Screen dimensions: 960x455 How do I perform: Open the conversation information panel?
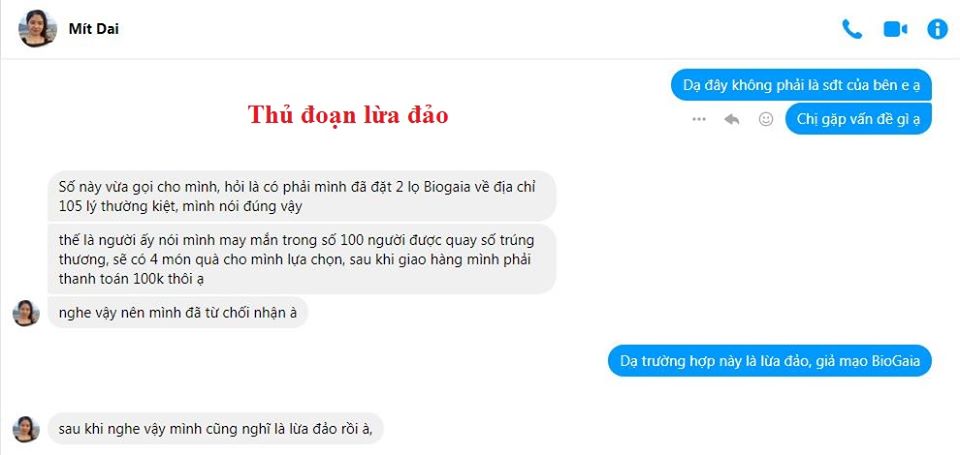tap(937, 29)
